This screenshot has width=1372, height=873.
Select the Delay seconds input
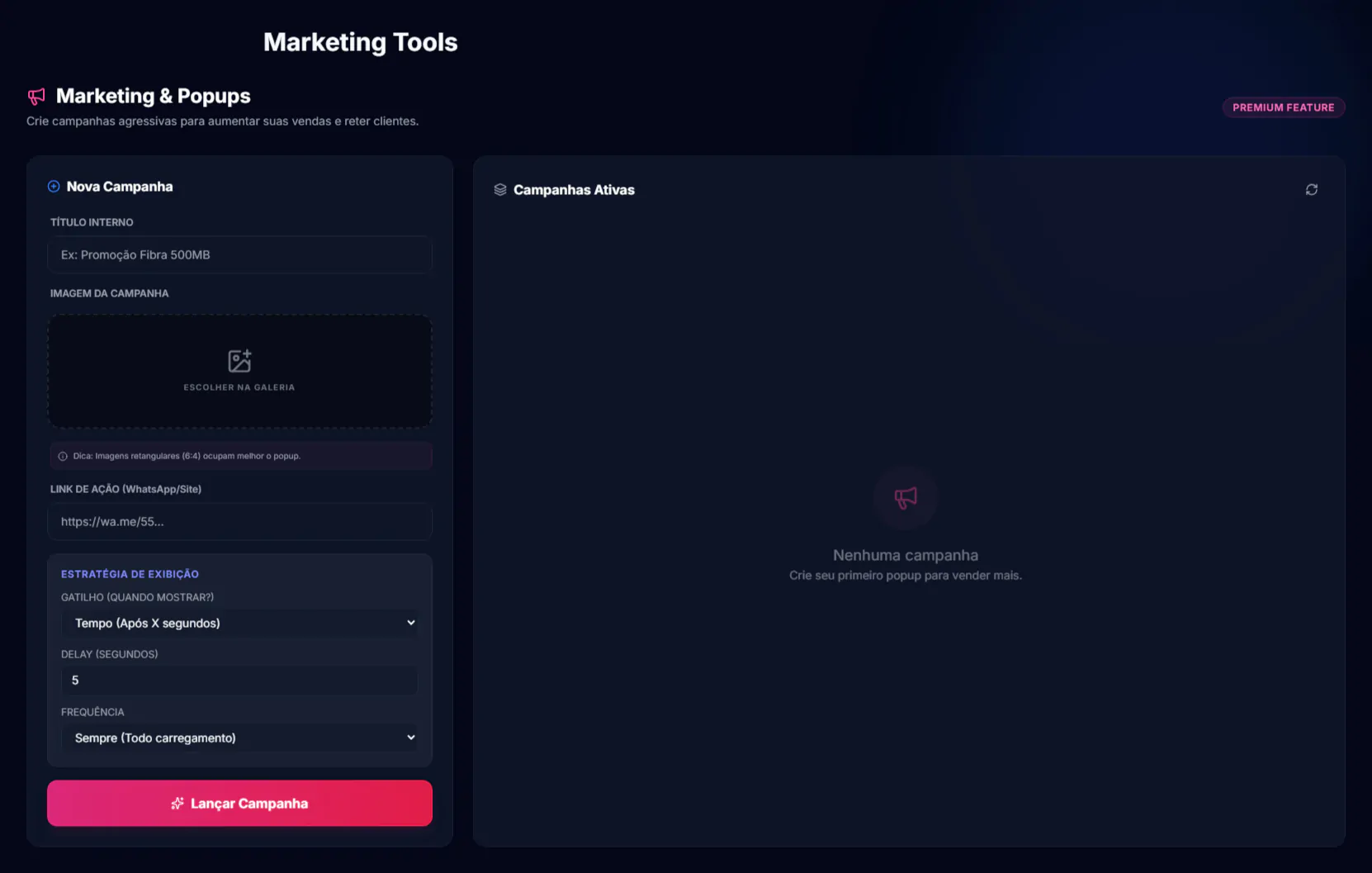[x=239, y=681]
